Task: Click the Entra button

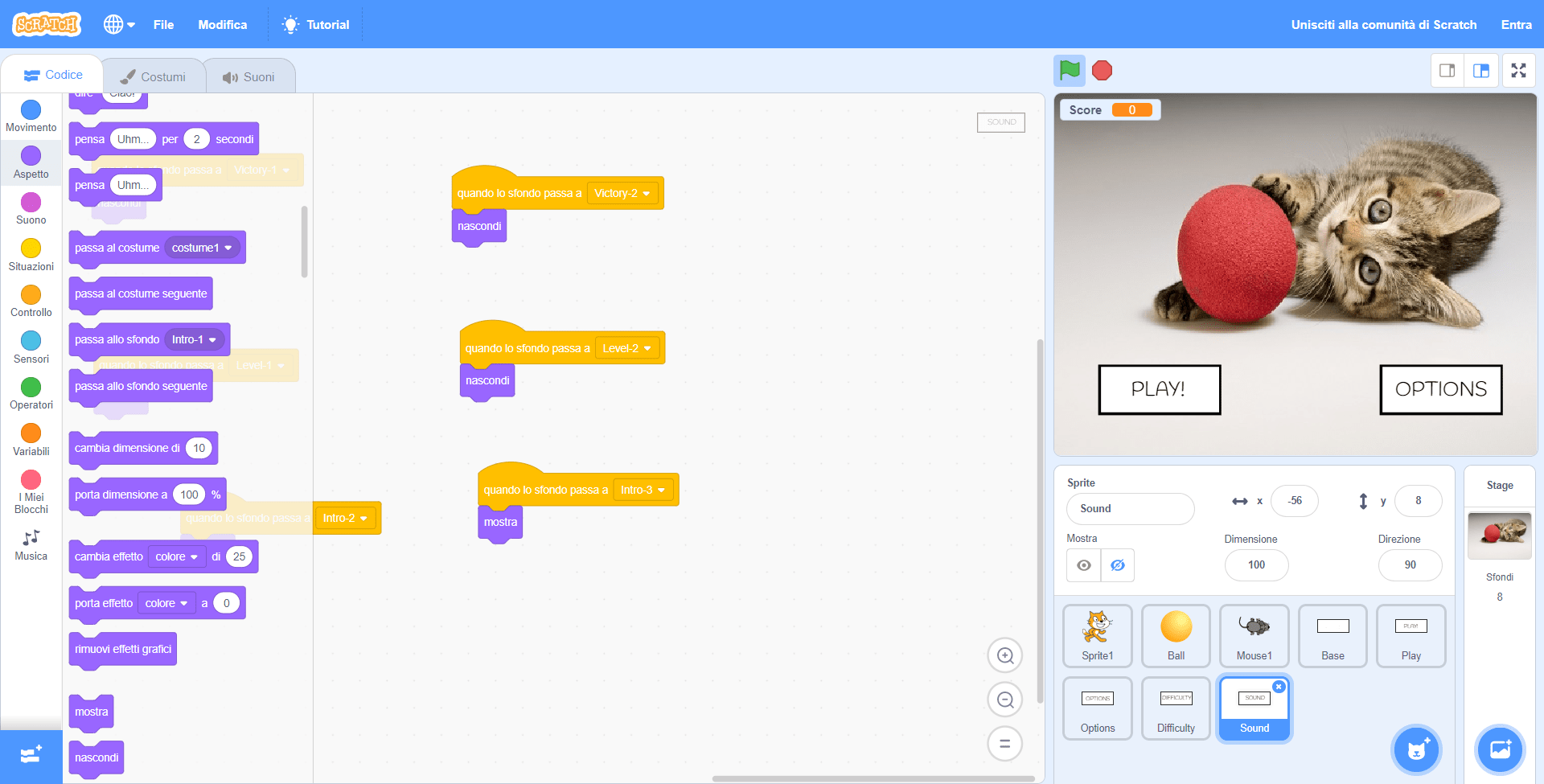Action: pos(1517,24)
